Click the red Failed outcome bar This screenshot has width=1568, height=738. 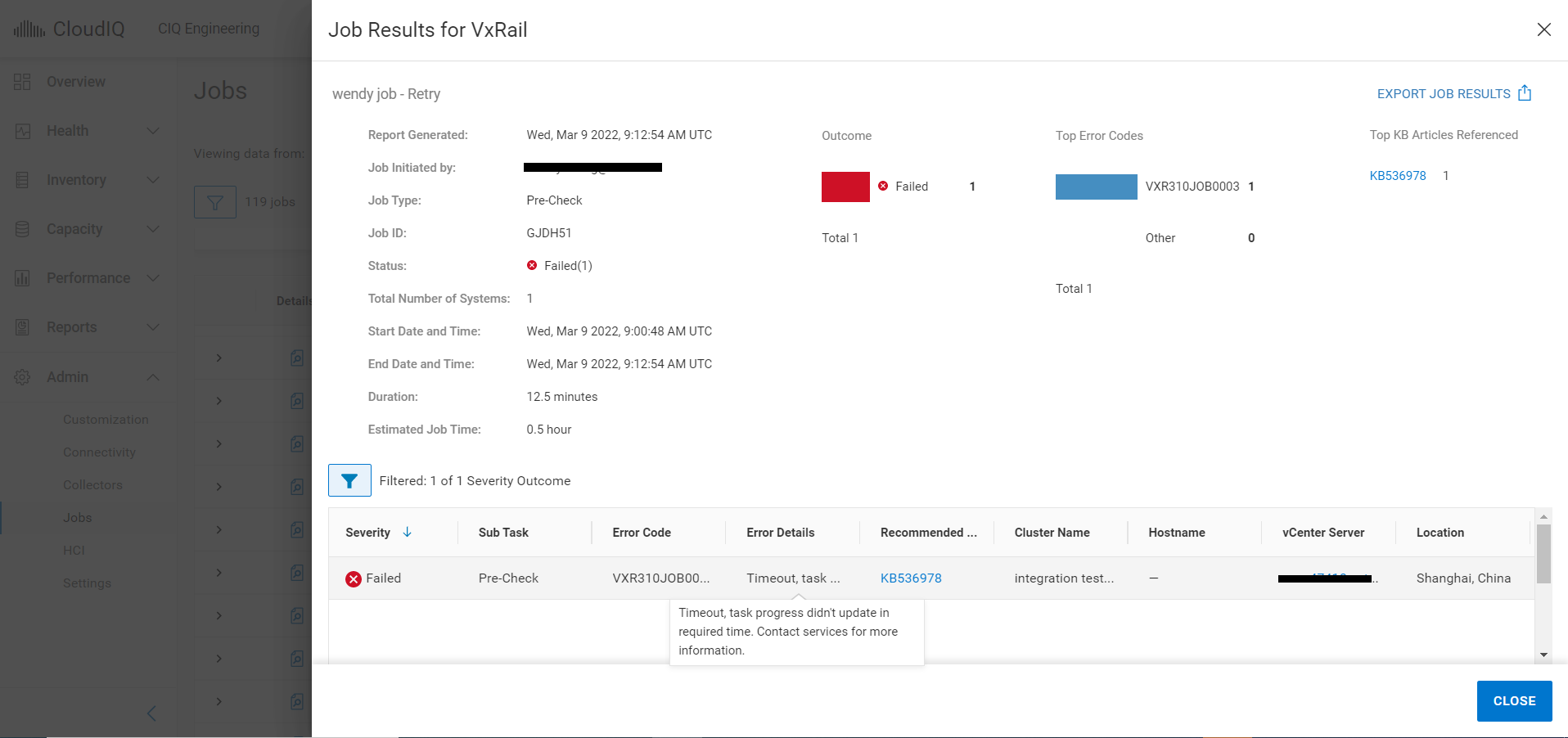(845, 187)
